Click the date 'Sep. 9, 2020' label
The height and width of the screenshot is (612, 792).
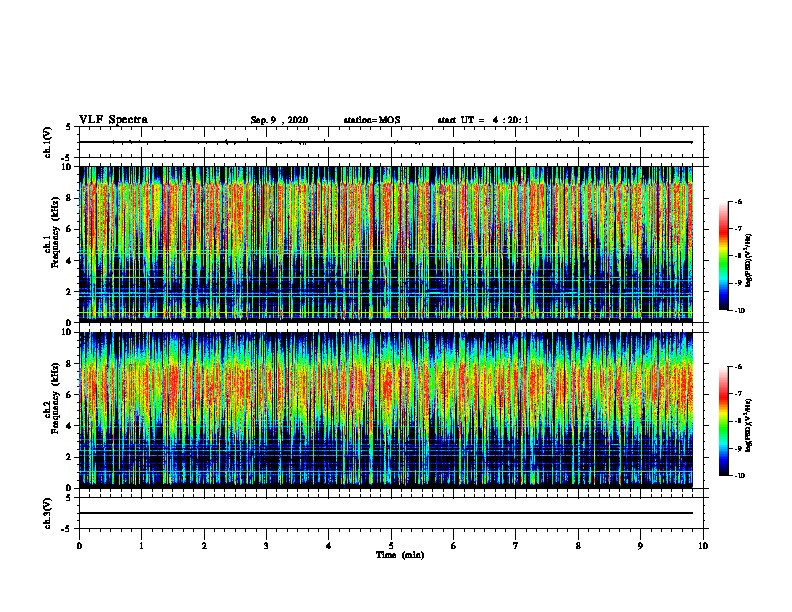[279, 120]
